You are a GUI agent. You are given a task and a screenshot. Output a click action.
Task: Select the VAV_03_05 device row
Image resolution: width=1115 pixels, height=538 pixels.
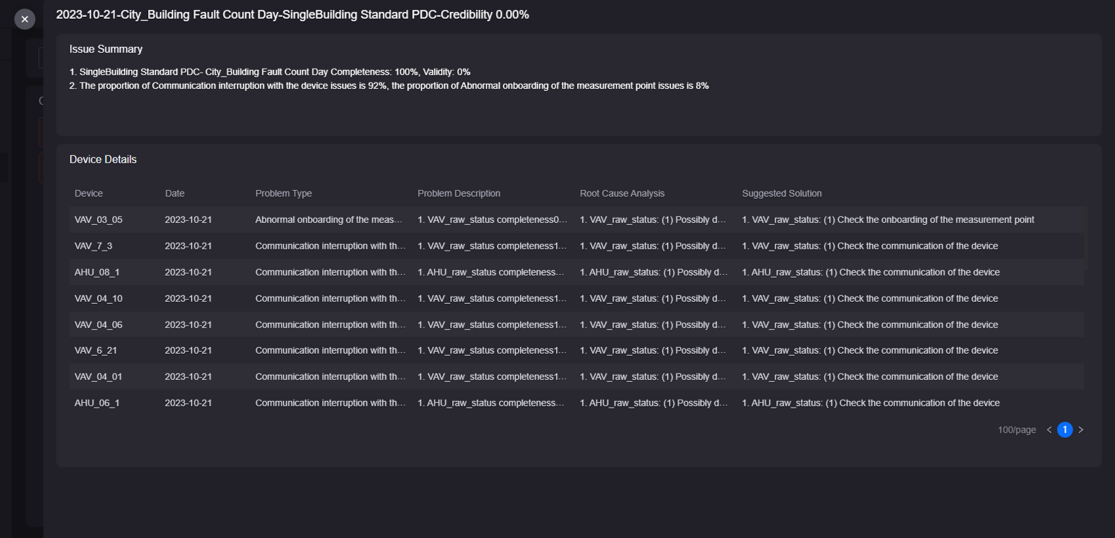coord(98,220)
